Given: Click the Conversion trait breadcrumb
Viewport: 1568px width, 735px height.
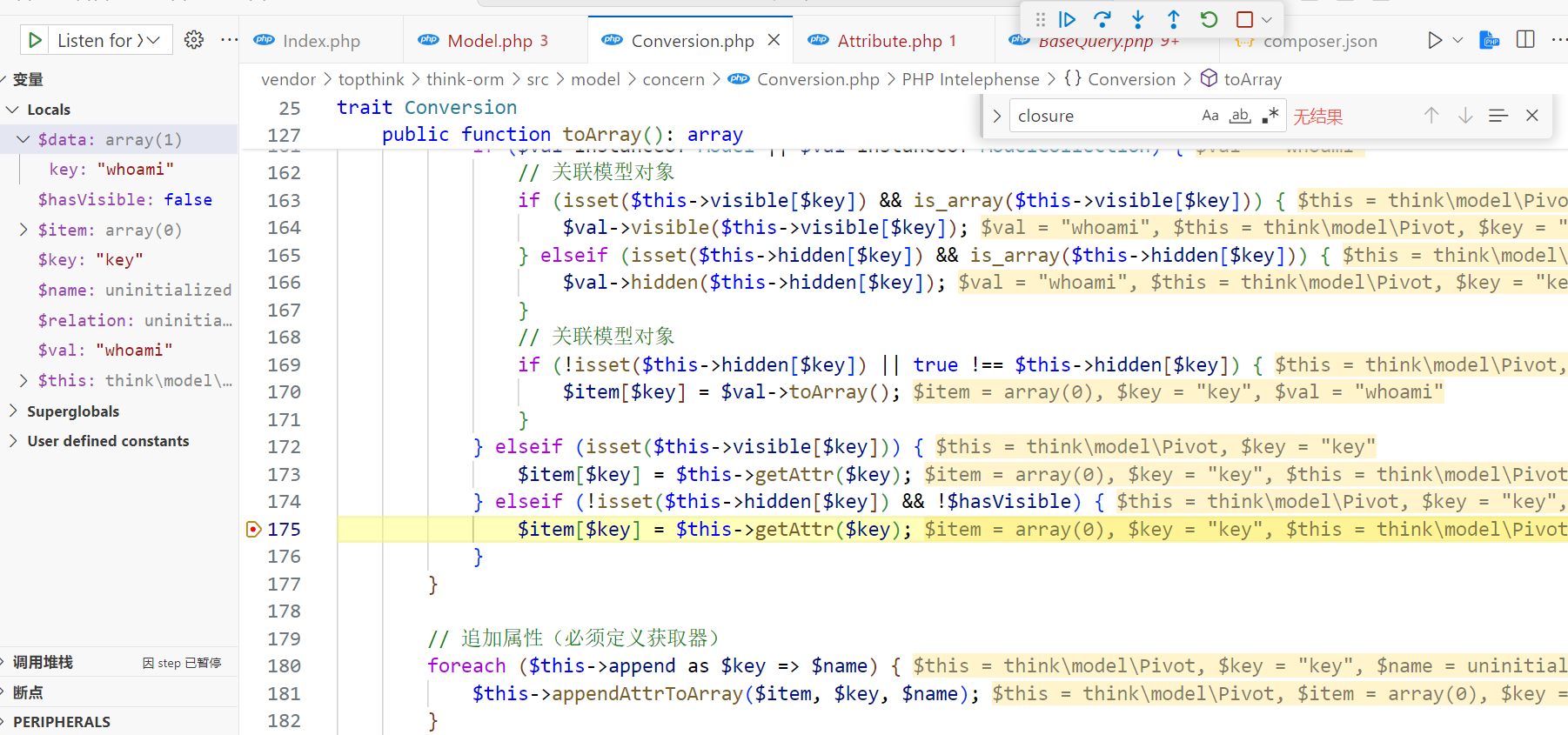Looking at the screenshot, I should click(1131, 79).
